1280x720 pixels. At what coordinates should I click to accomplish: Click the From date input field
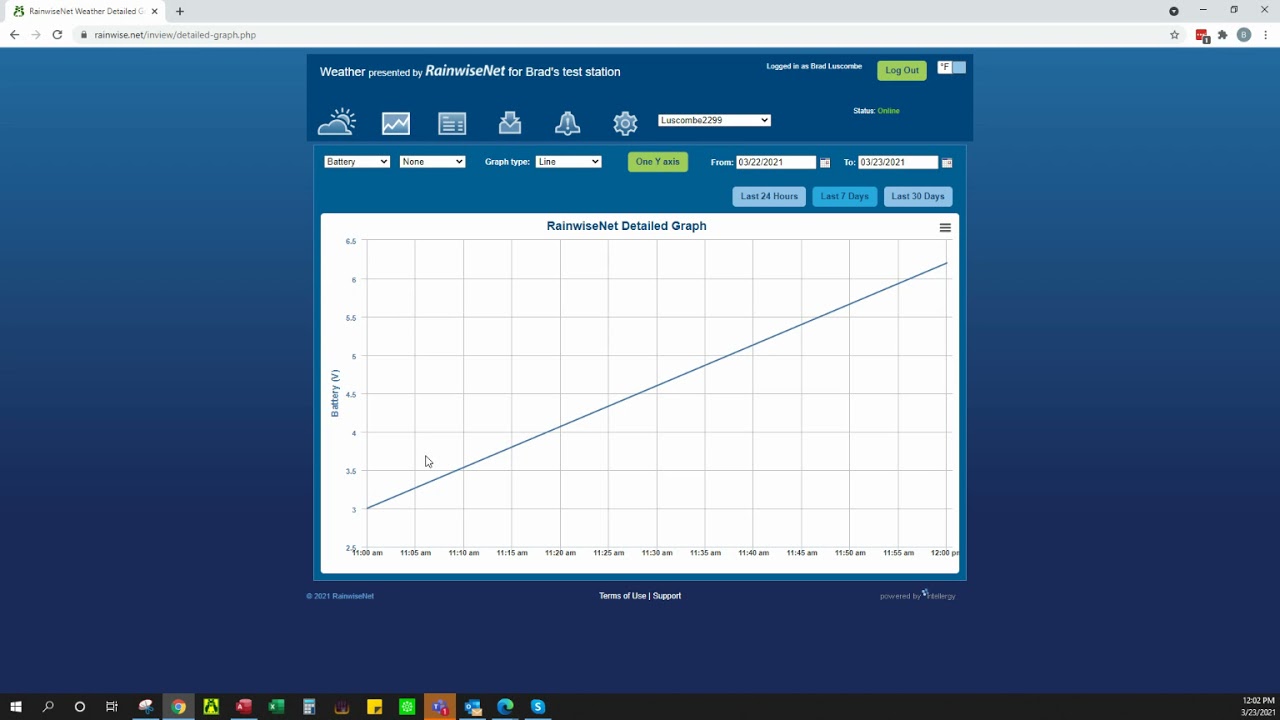coord(776,162)
